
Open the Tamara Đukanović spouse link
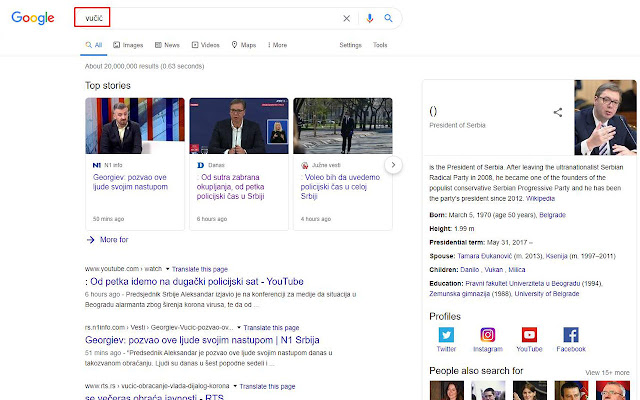[x=484, y=256]
